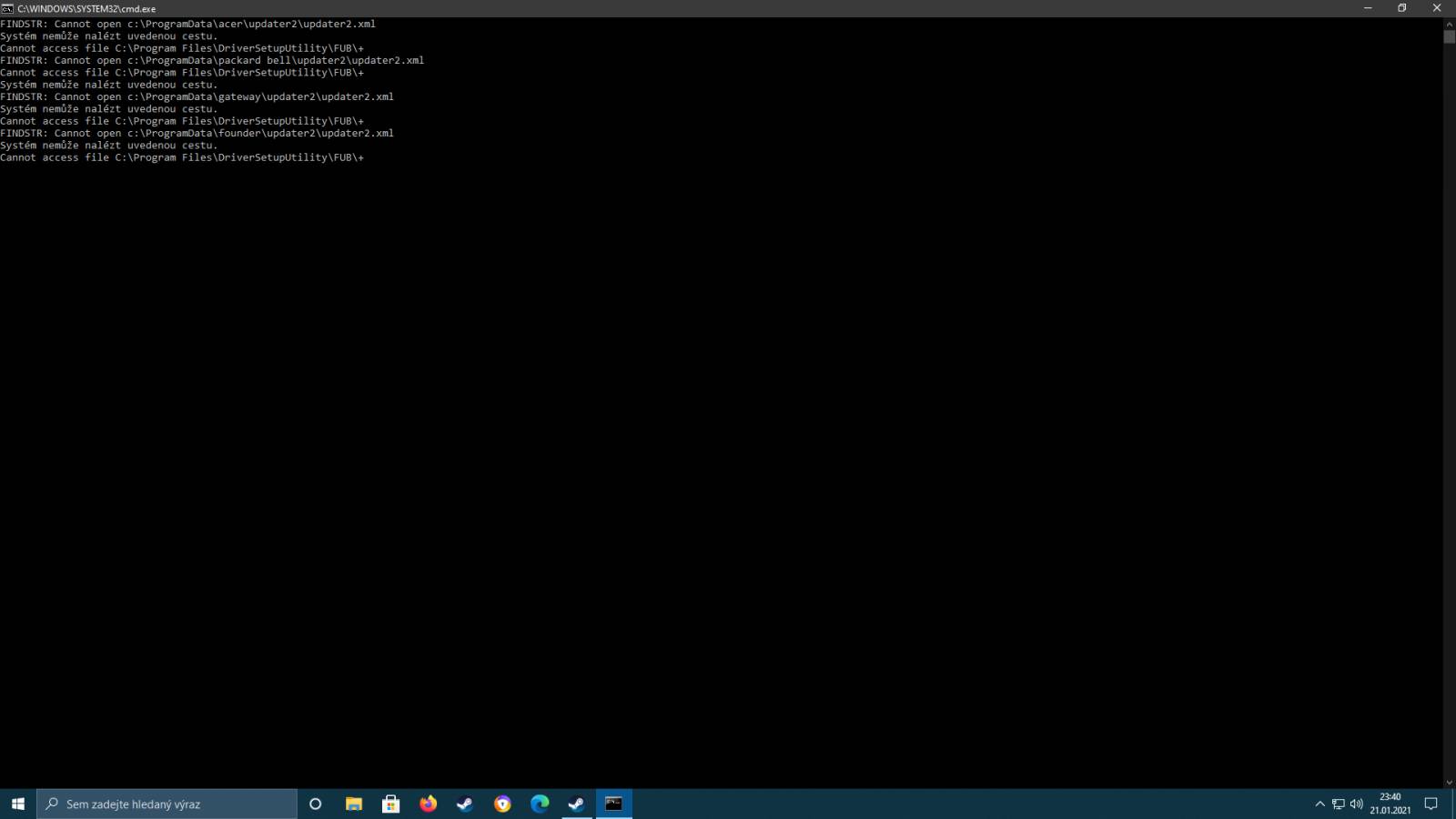Viewport: 1456px width, 819px height.
Task: Minimize the cmd.exe window
Action: click(x=1368, y=8)
